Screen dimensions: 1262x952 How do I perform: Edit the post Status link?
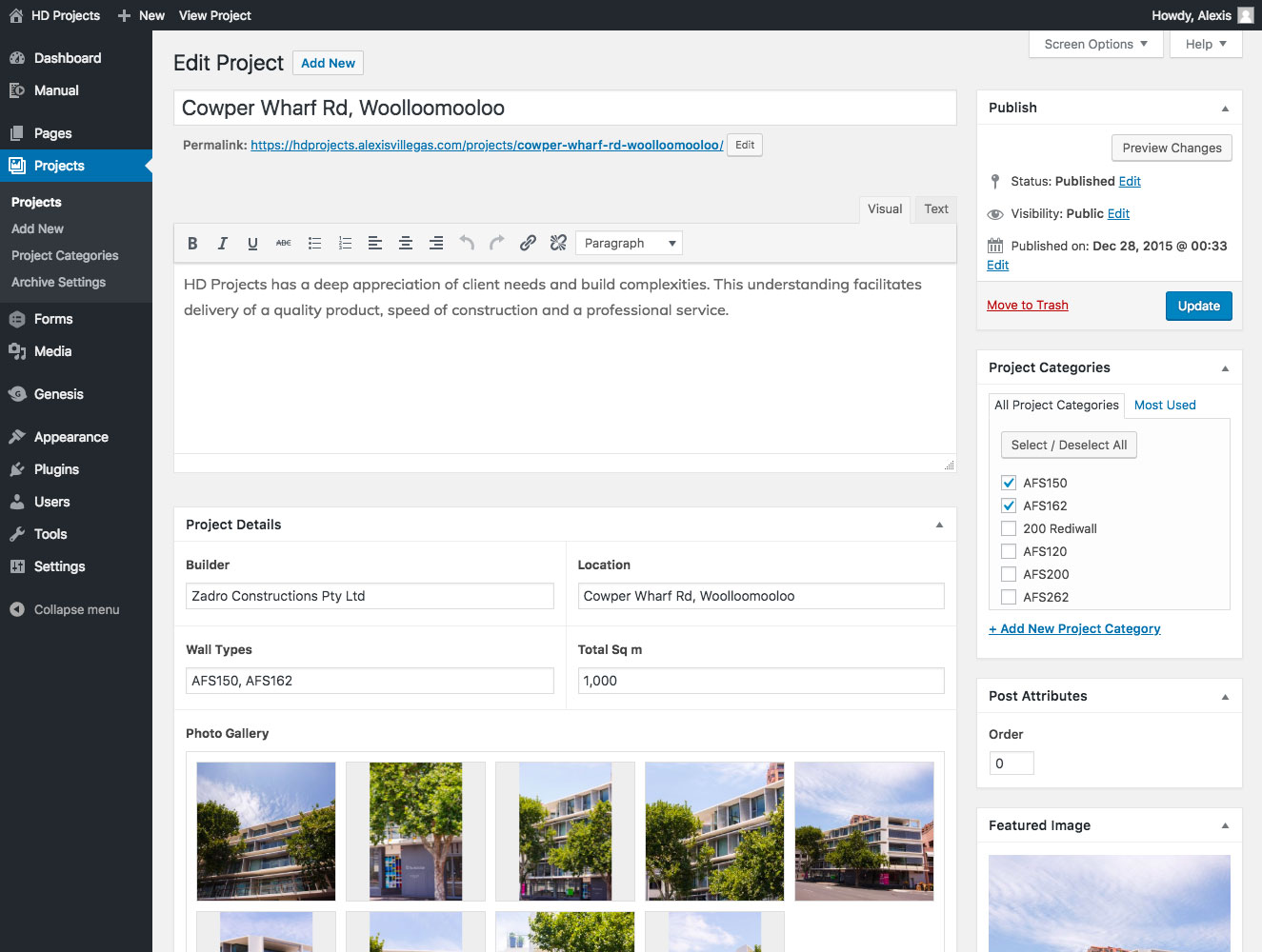tap(1130, 181)
